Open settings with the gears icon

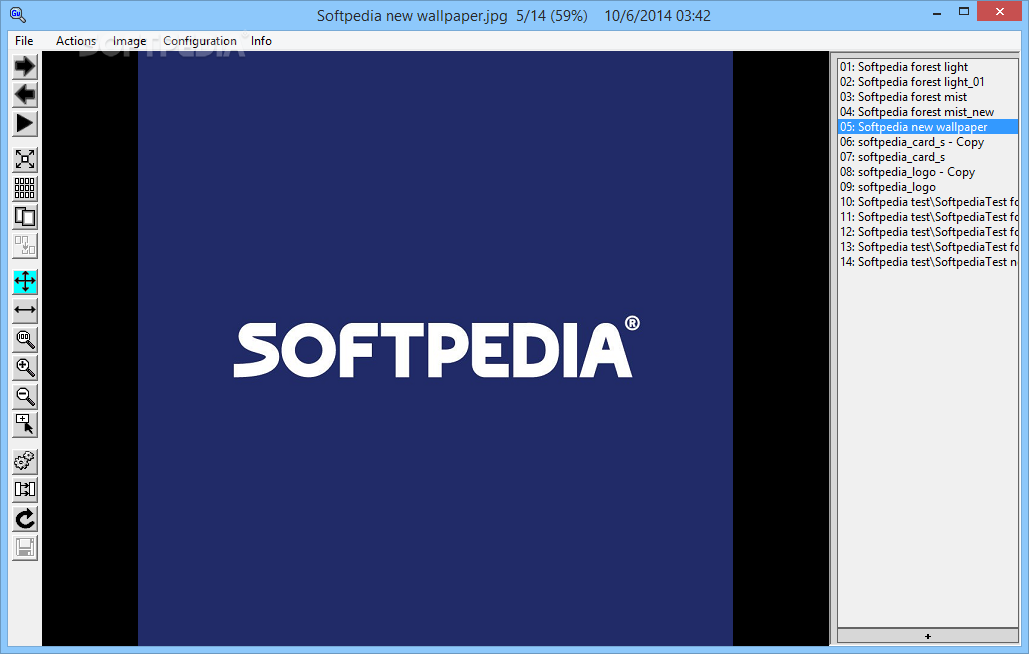coord(25,461)
